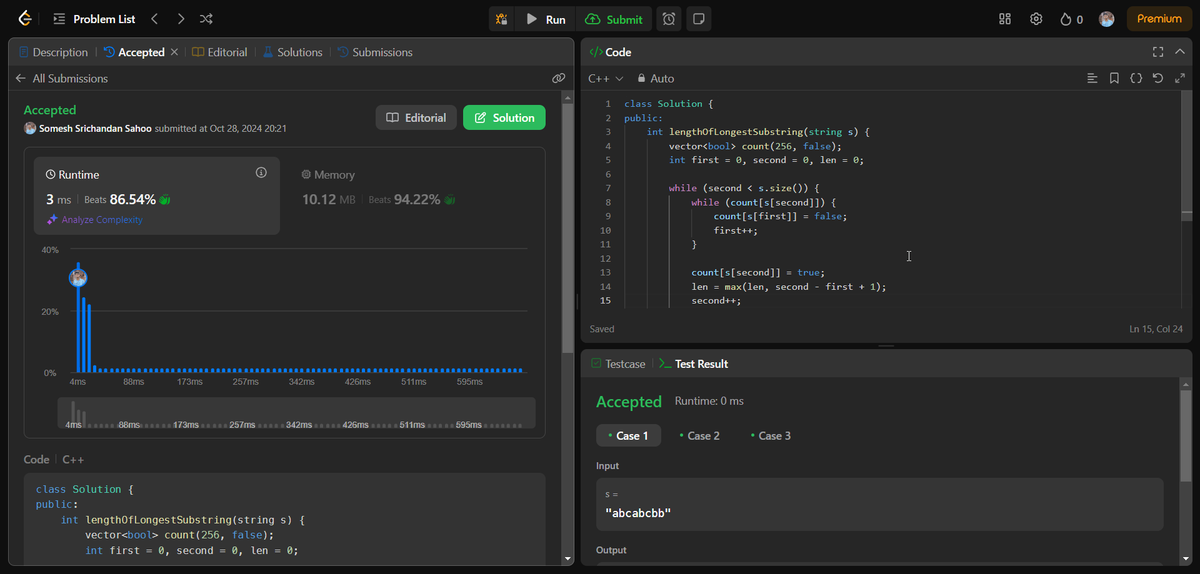This screenshot has width=1200, height=574.
Task: Copy the submission link icon
Action: [x=558, y=78]
